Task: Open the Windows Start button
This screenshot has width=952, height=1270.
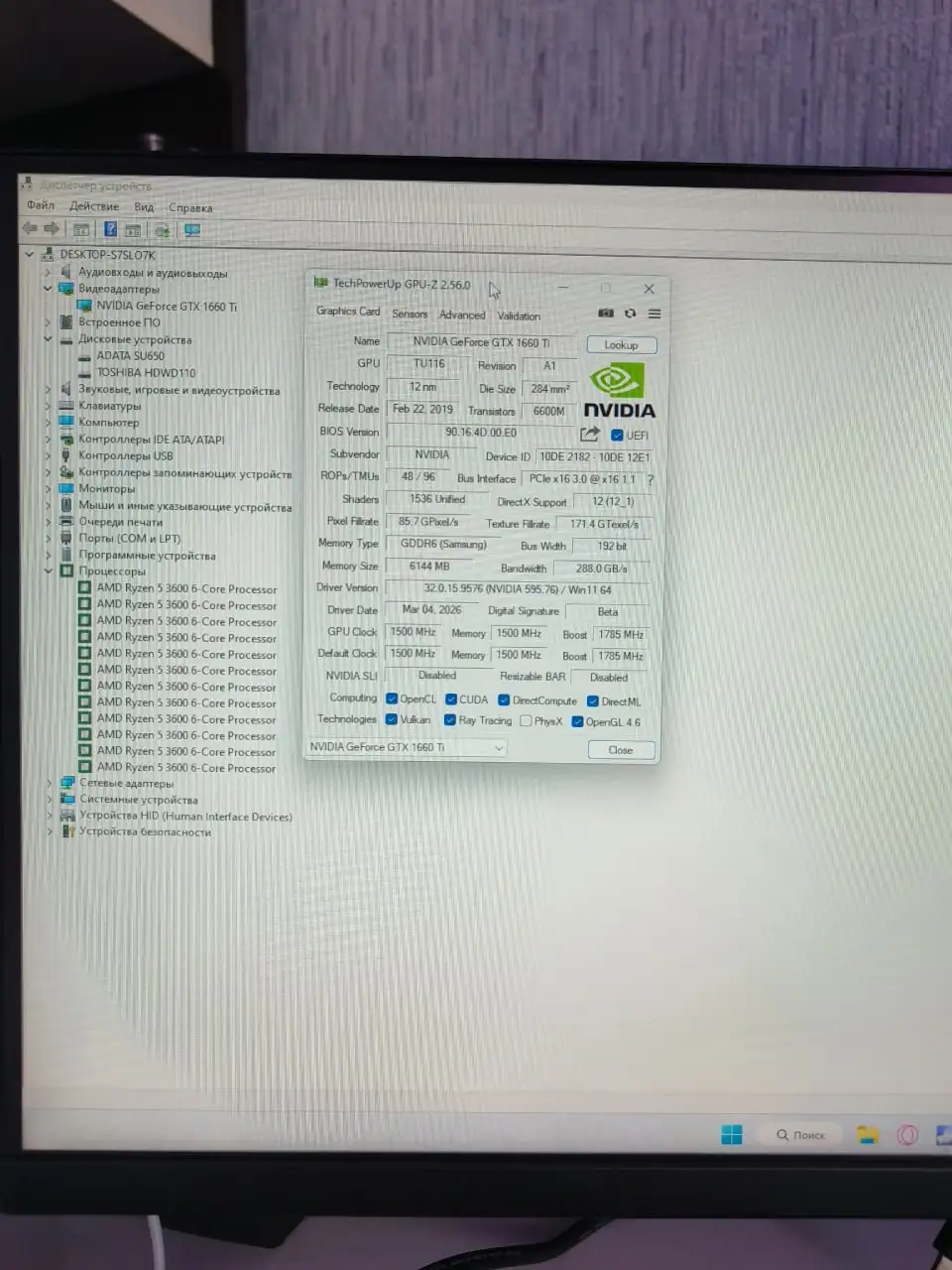Action: (732, 1135)
